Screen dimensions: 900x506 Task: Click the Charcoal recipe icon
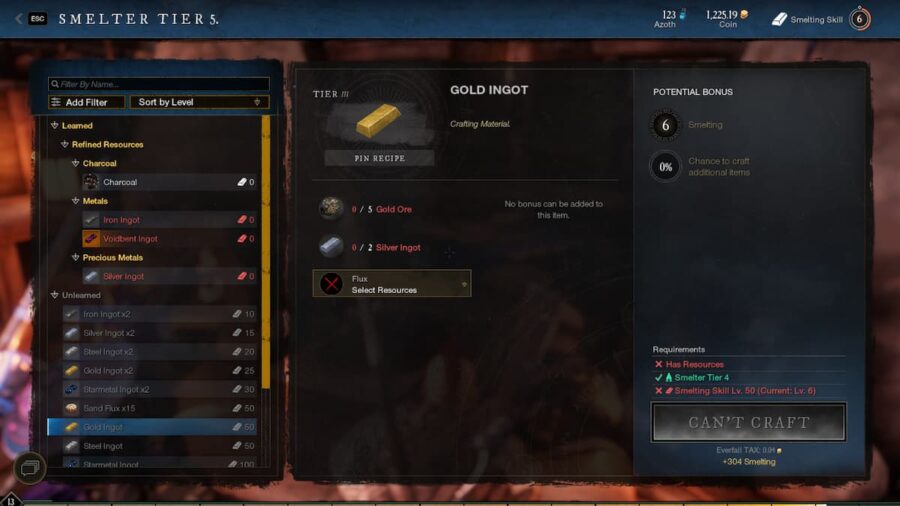click(x=91, y=182)
